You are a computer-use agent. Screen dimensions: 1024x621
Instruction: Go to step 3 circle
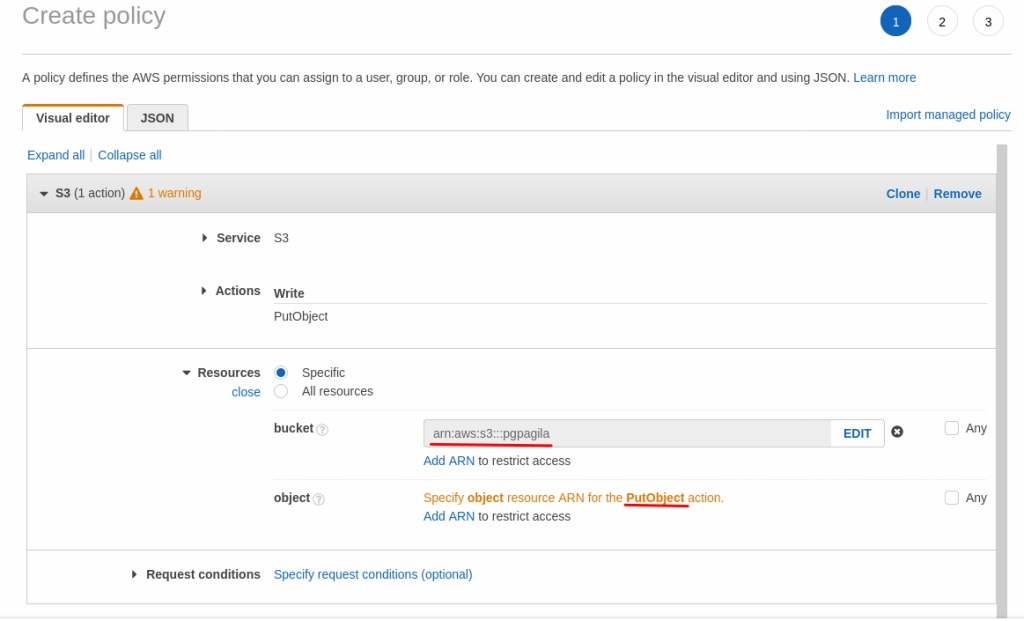click(987, 21)
